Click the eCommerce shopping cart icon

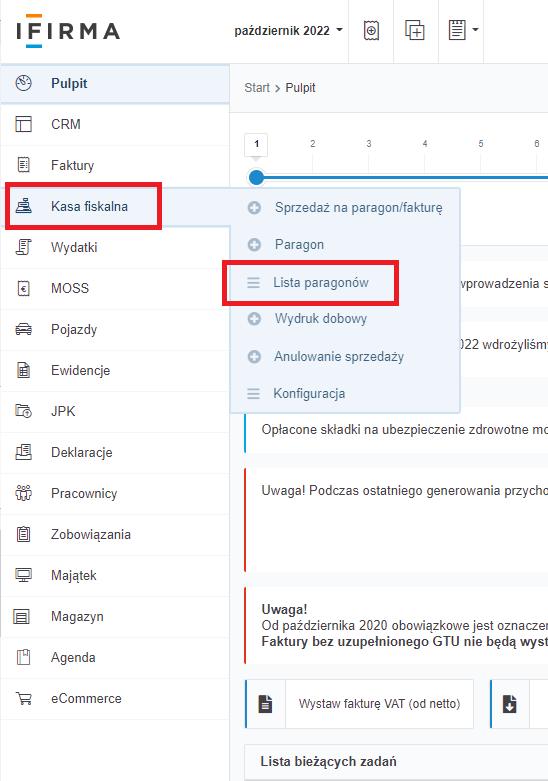pos(23,698)
